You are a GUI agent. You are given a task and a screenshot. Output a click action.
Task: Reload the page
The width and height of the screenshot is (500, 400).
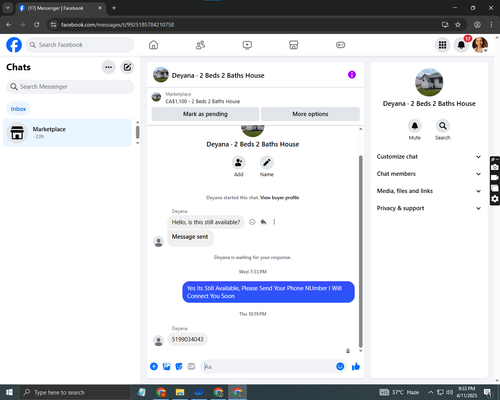[x=37, y=25]
